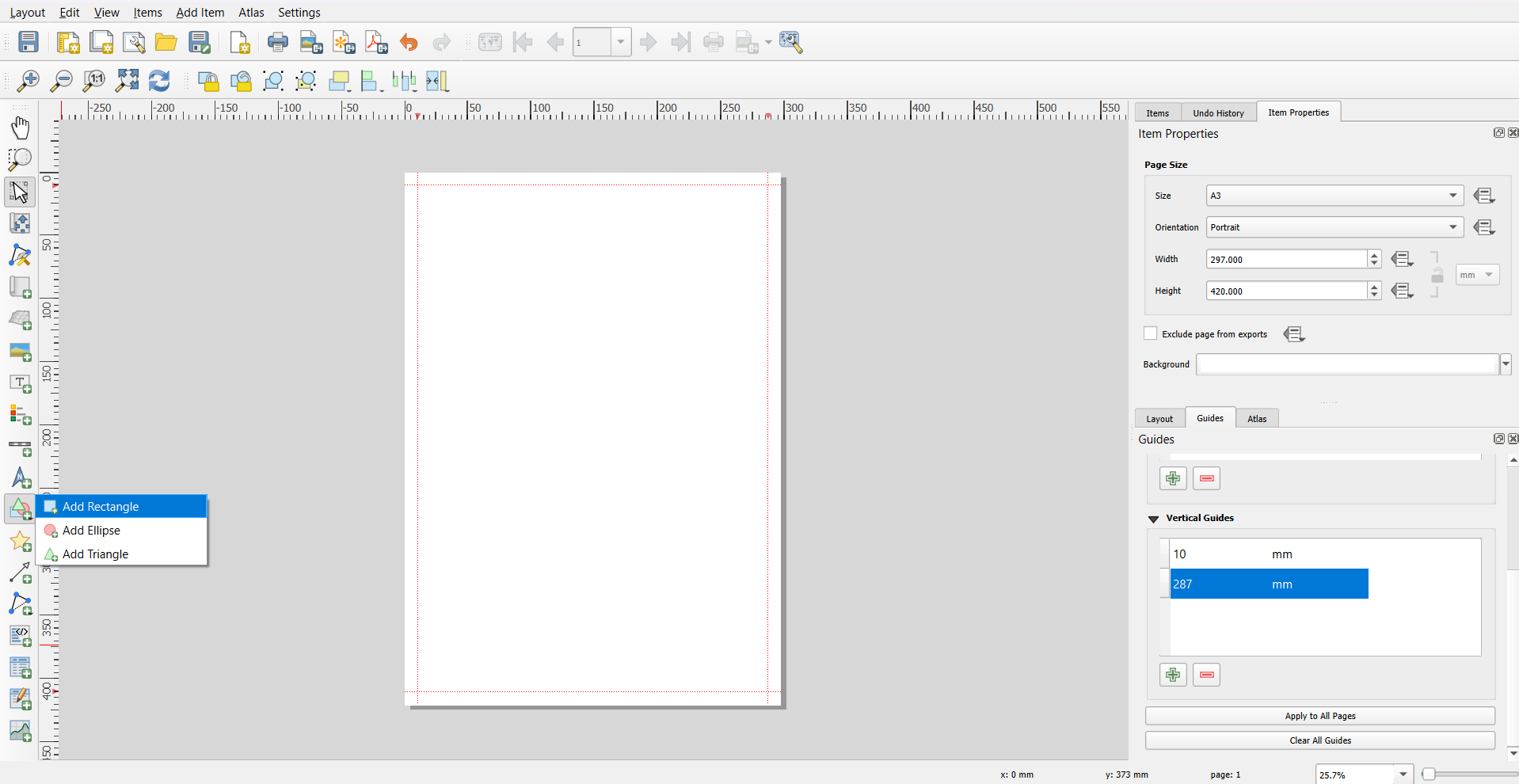Select the Add Map tool
The height and width of the screenshot is (784, 1519).
point(21,287)
